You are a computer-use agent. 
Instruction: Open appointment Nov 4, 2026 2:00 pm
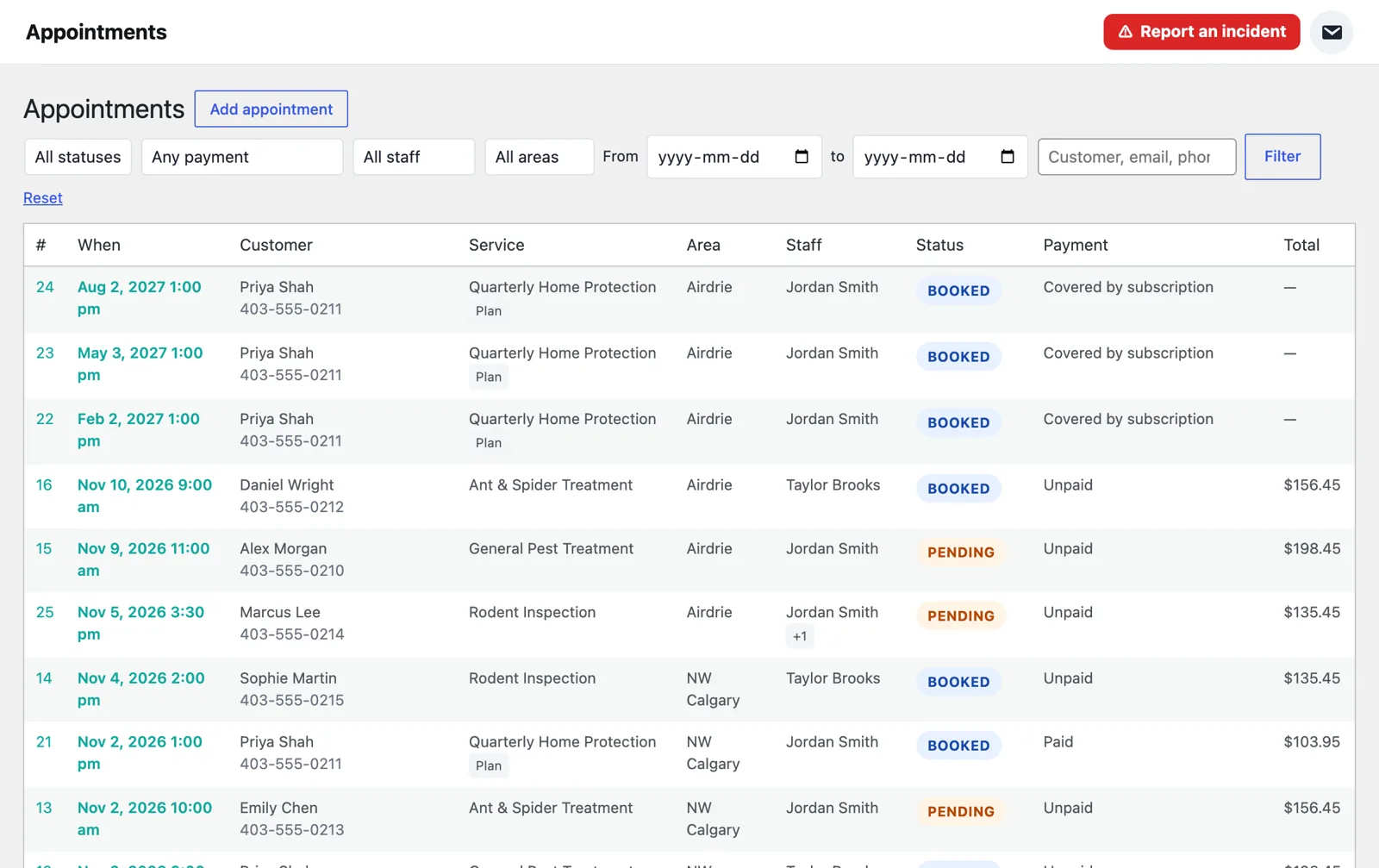click(x=141, y=690)
